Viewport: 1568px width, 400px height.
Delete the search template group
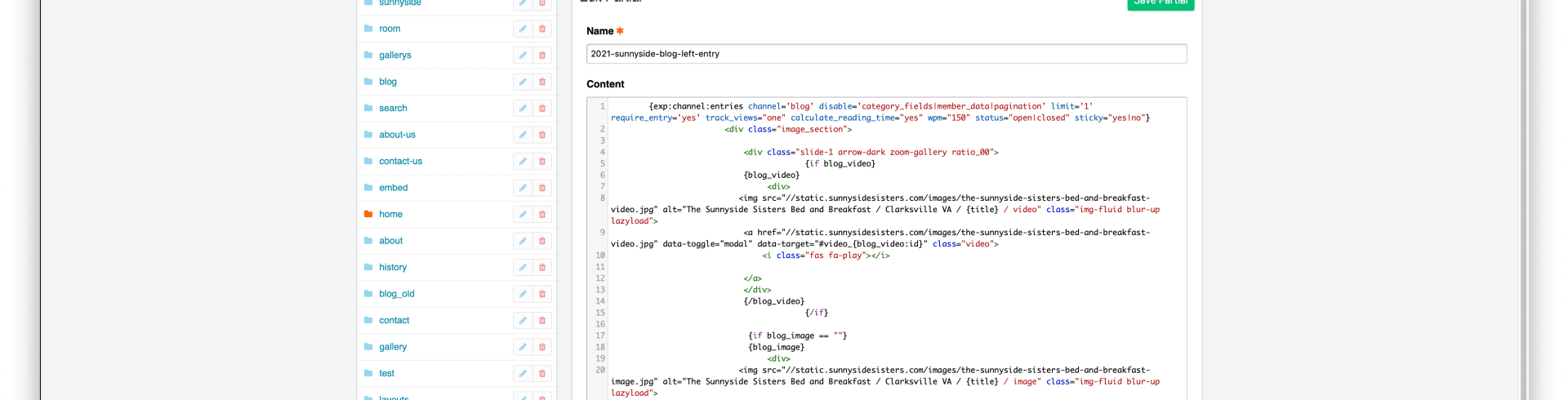[542, 109]
